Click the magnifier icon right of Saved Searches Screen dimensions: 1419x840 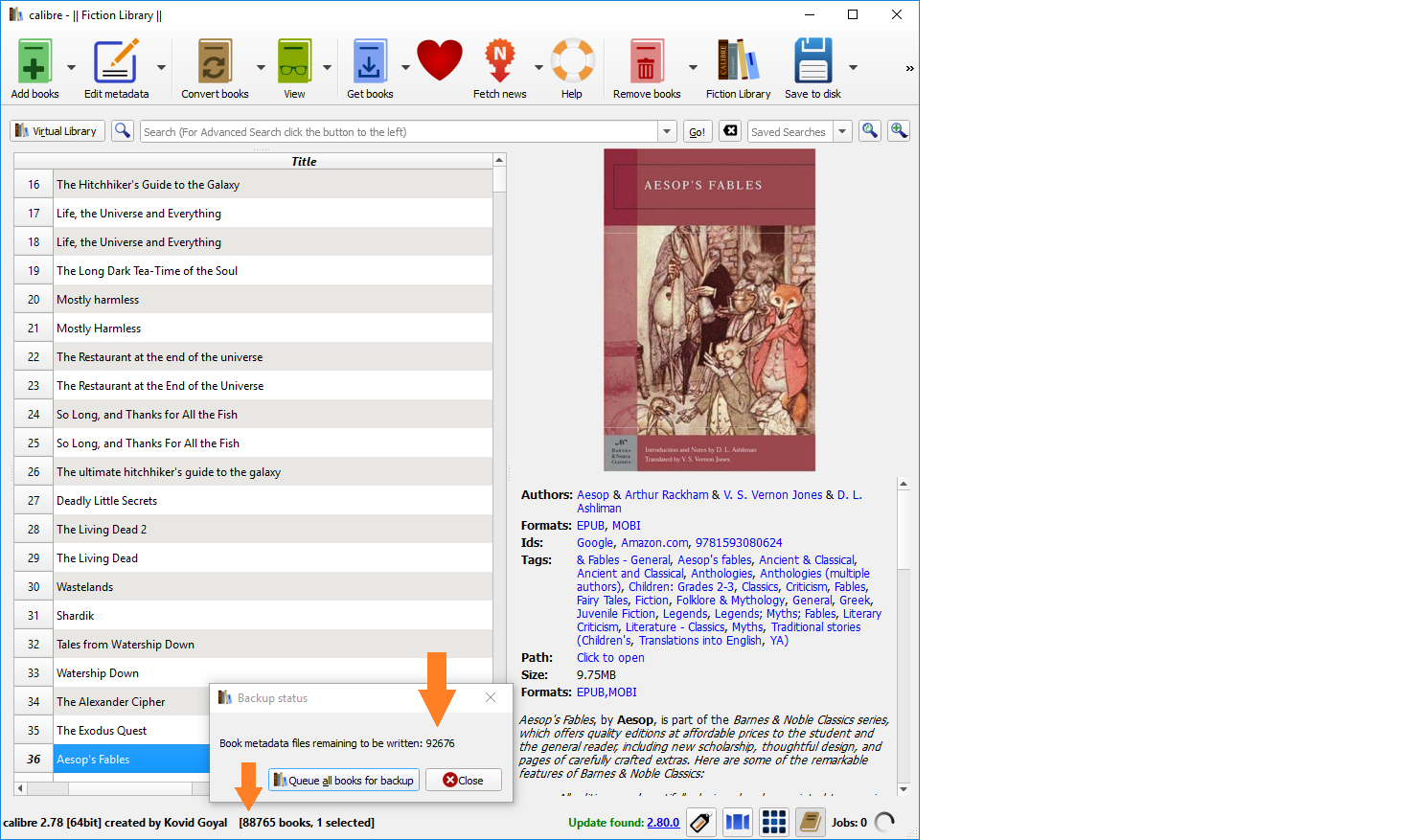point(869,131)
